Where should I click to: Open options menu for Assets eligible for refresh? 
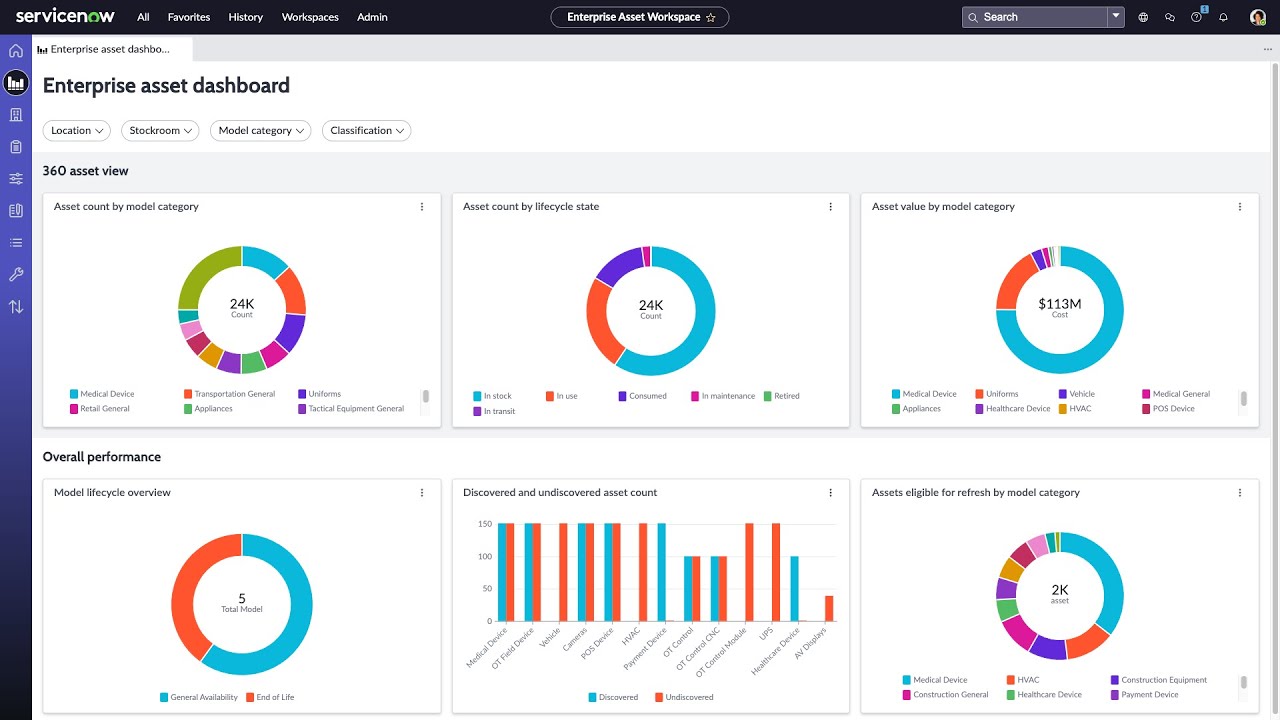click(x=1240, y=493)
